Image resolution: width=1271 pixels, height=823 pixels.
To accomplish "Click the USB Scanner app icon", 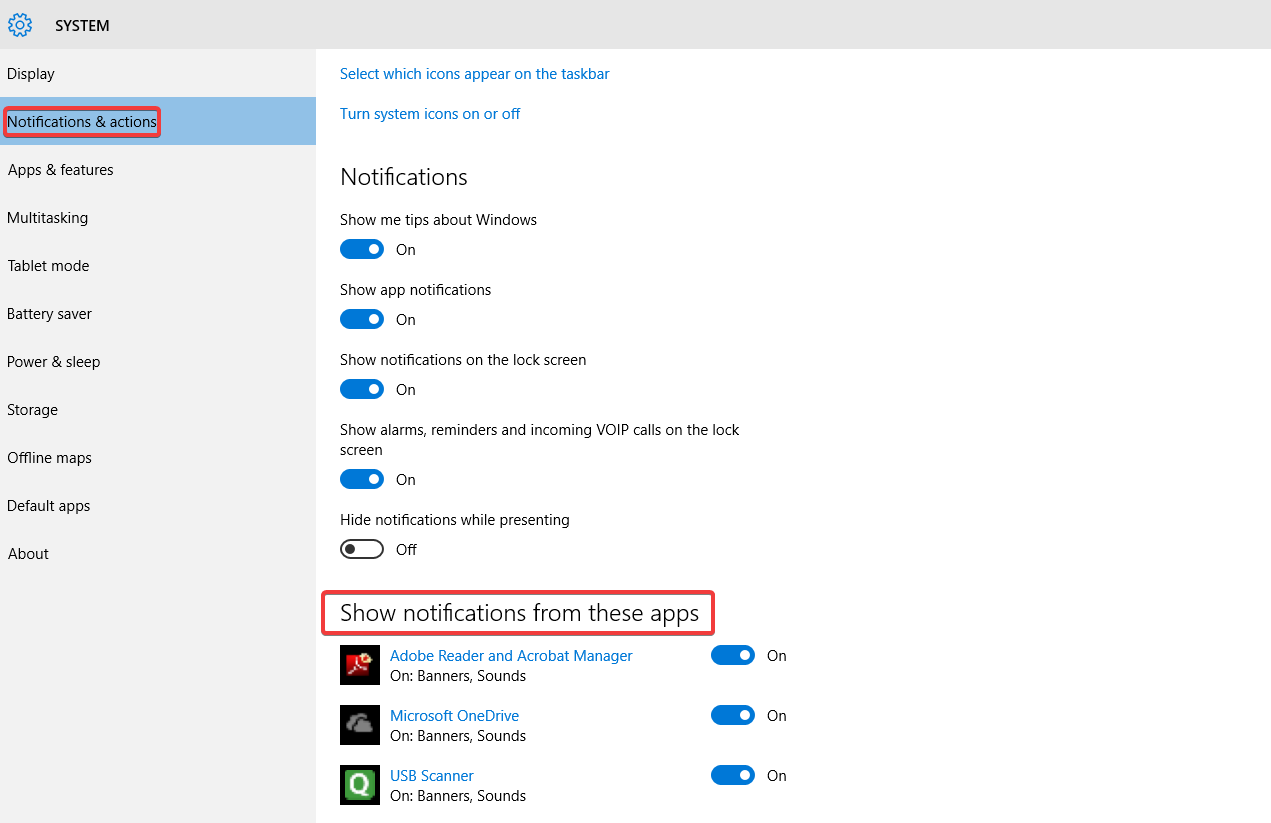I will pyautogui.click(x=360, y=785).
